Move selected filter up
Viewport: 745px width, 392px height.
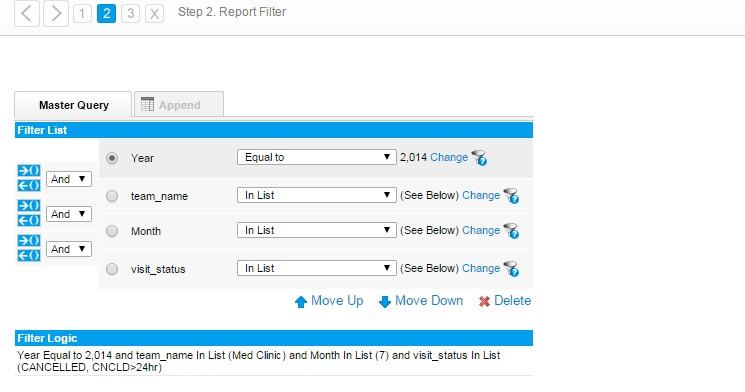pos(329,301)
